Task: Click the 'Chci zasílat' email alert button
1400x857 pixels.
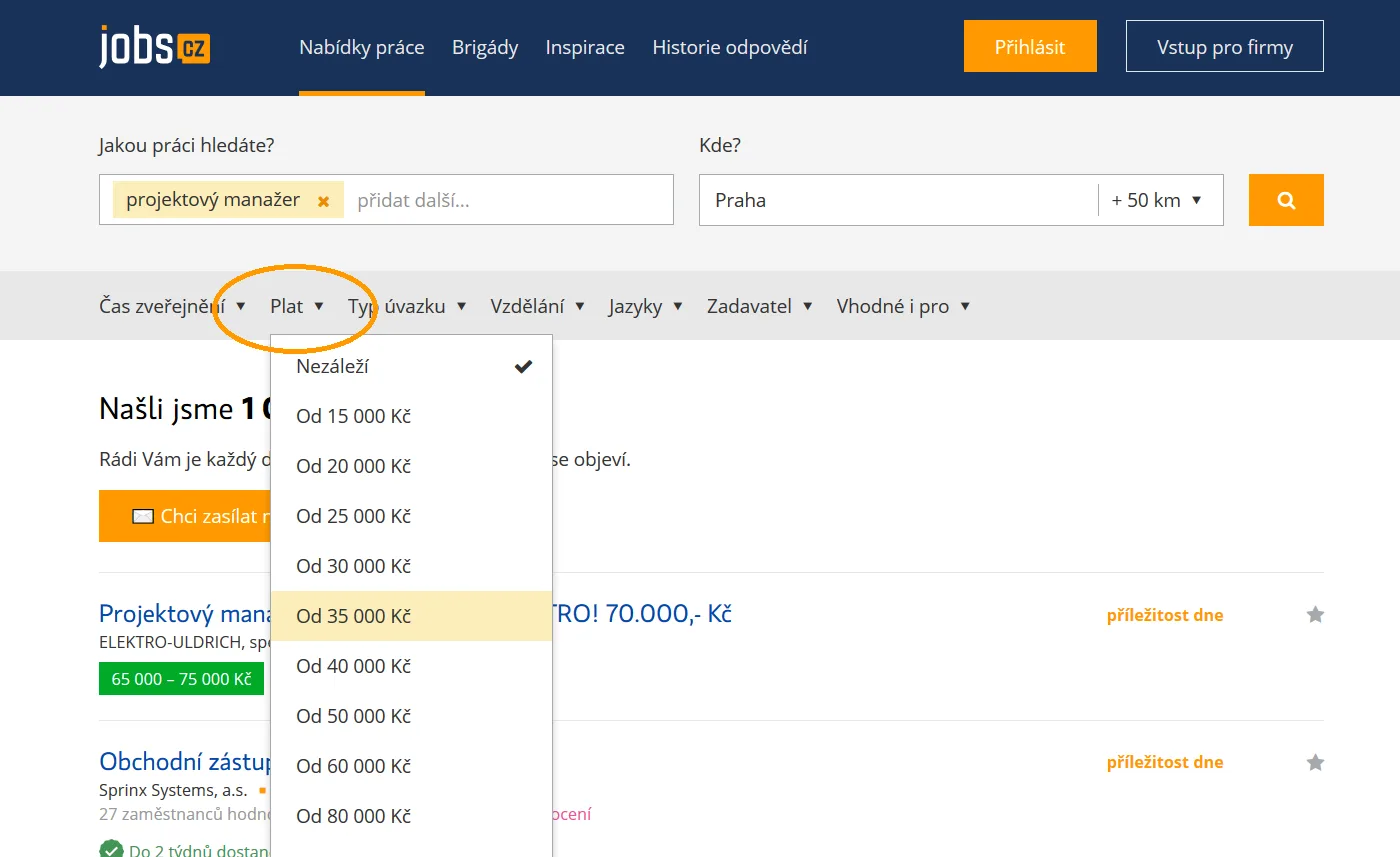Action: 185,516
